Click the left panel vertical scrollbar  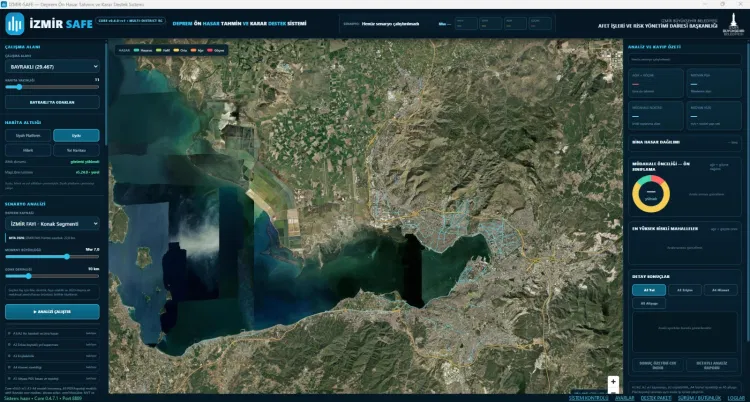point(106,96)
